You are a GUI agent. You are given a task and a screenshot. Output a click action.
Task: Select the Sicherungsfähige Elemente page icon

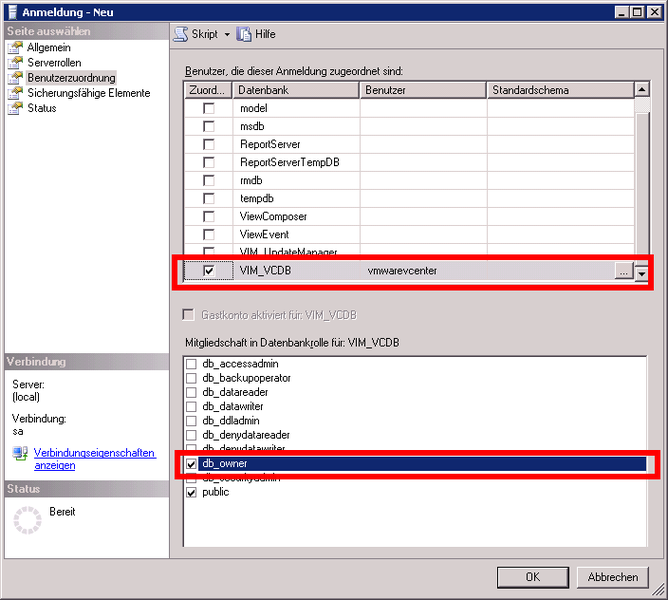coord(15,93)
